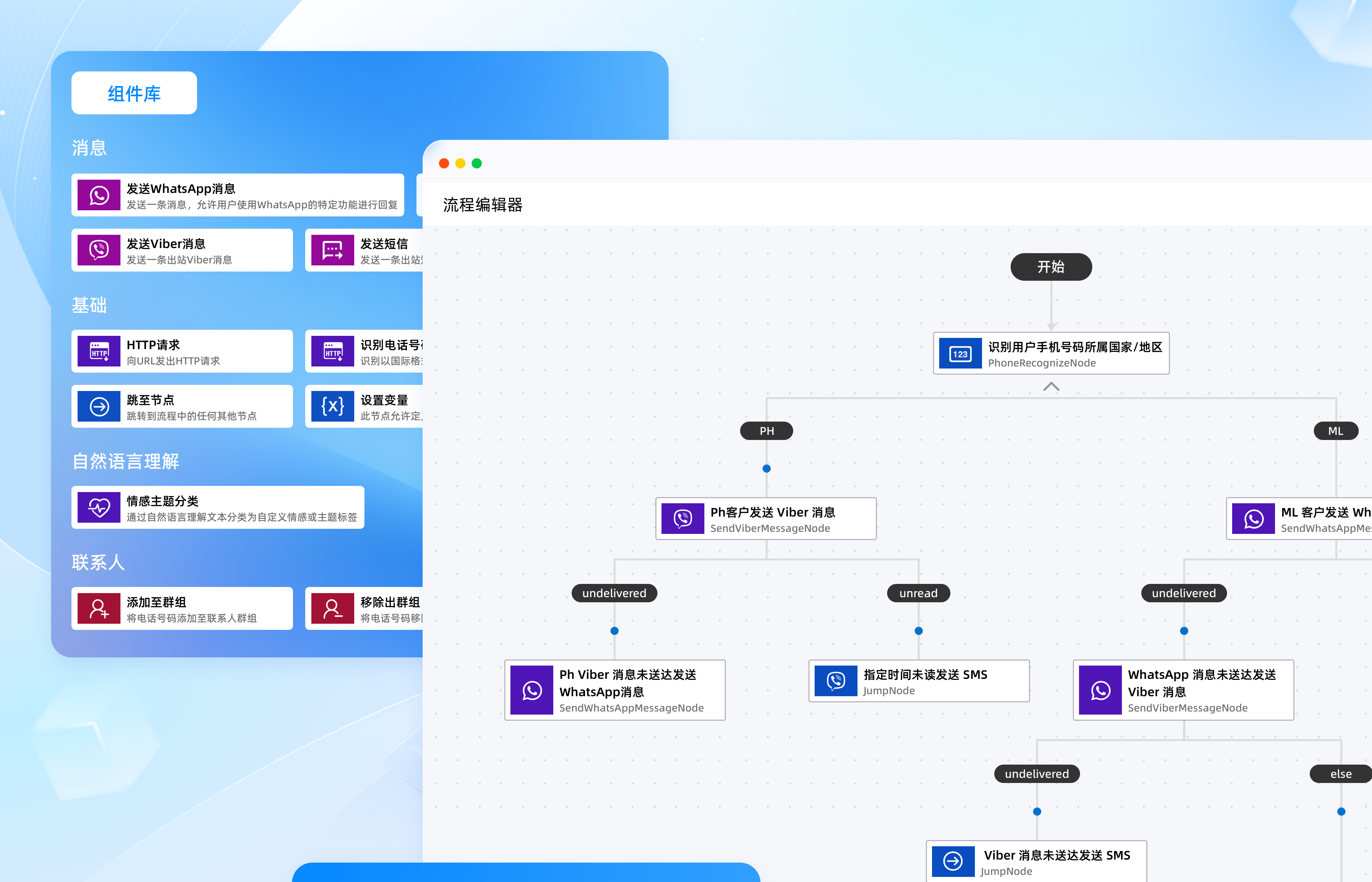
Task: Click the blue connector dot below PH
Action: tap(766, 469)
